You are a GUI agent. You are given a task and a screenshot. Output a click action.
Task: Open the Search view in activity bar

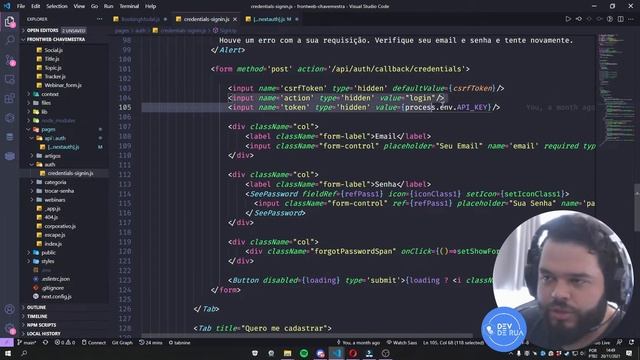point(9,40)
